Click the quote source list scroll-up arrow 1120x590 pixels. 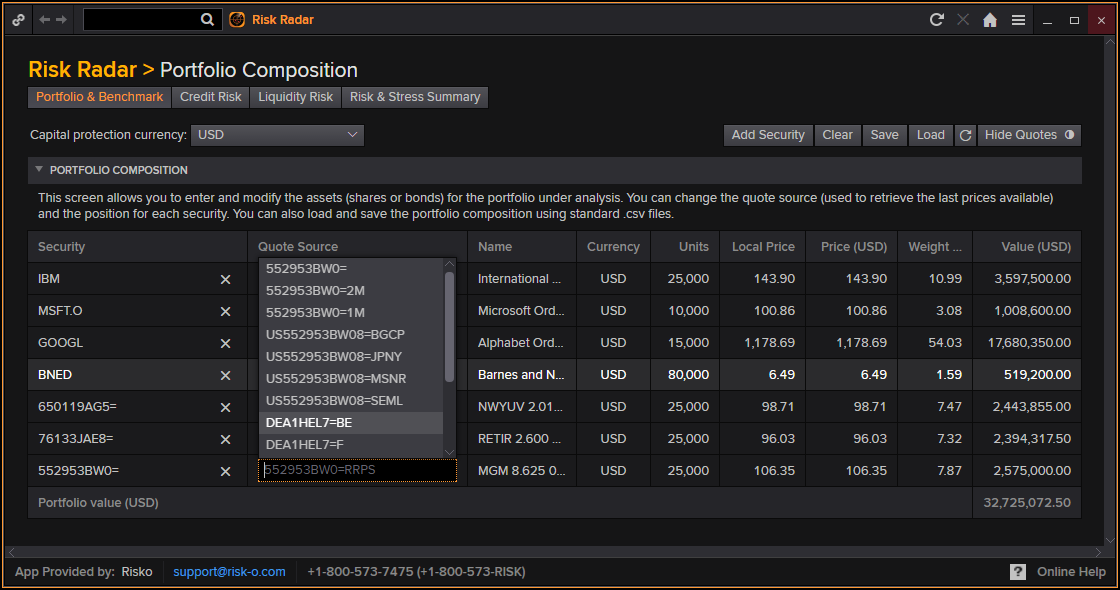[449, 264]
